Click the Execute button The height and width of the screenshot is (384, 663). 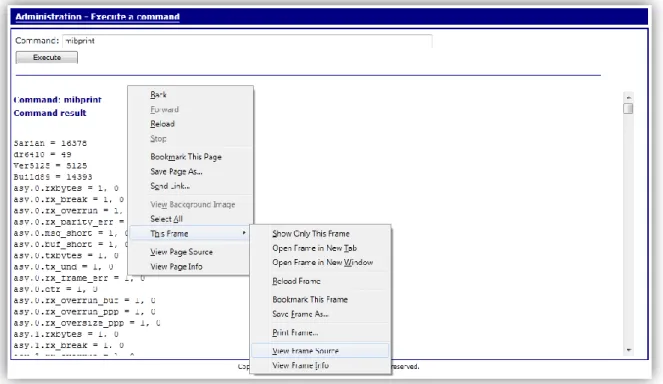47,58
